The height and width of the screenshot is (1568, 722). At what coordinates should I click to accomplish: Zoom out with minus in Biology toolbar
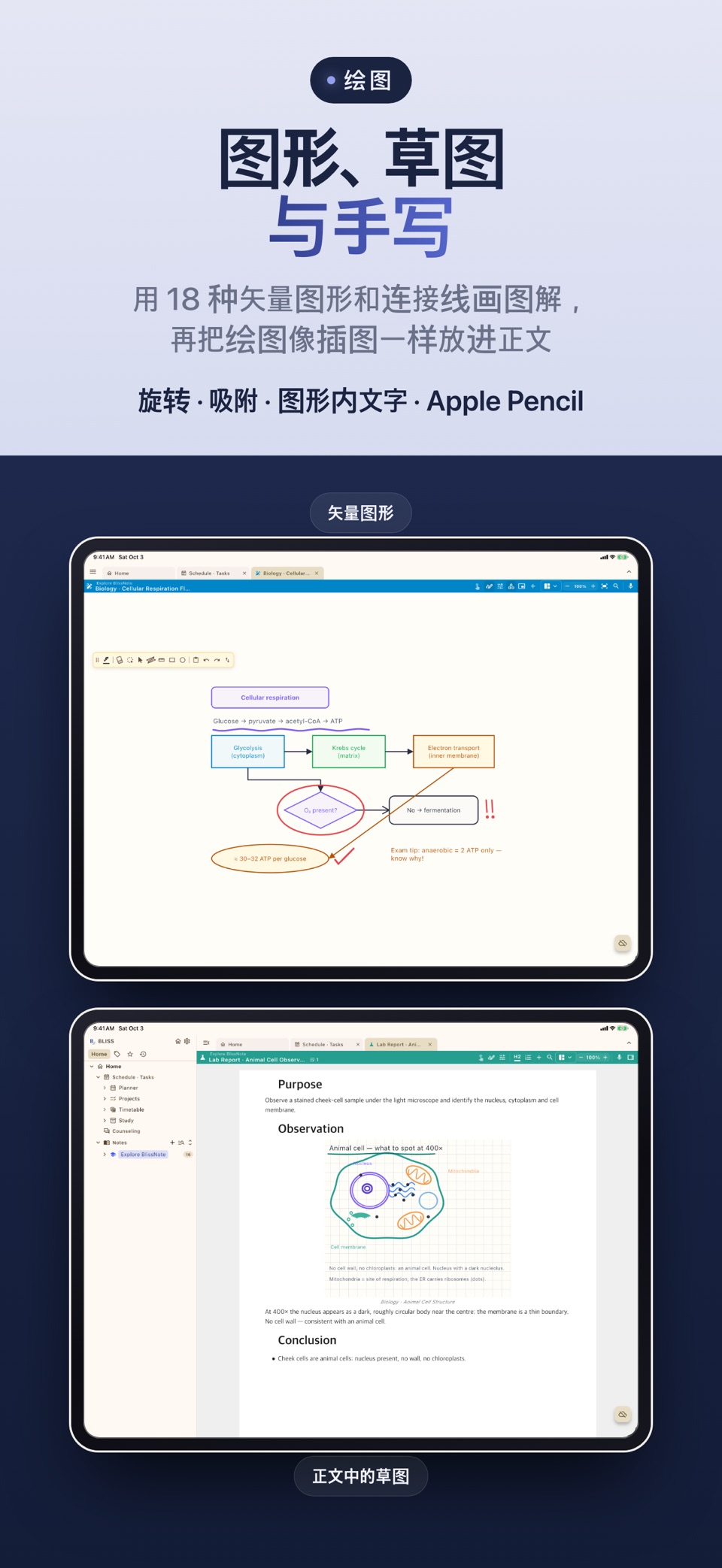pyautogui.click(x=567, y=586)
